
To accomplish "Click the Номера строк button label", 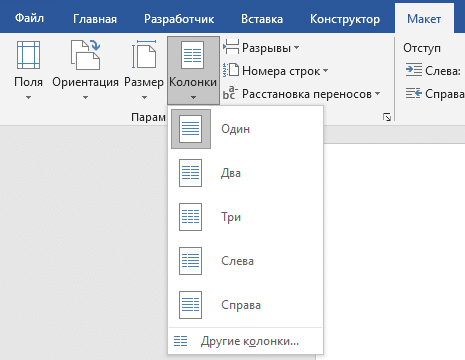I will 281,71.
